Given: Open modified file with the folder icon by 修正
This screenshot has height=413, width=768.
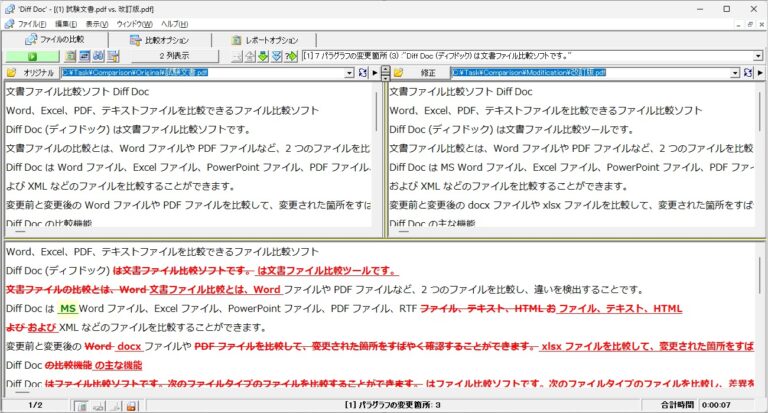Looking at the screenshot, I should click(399, 73).
